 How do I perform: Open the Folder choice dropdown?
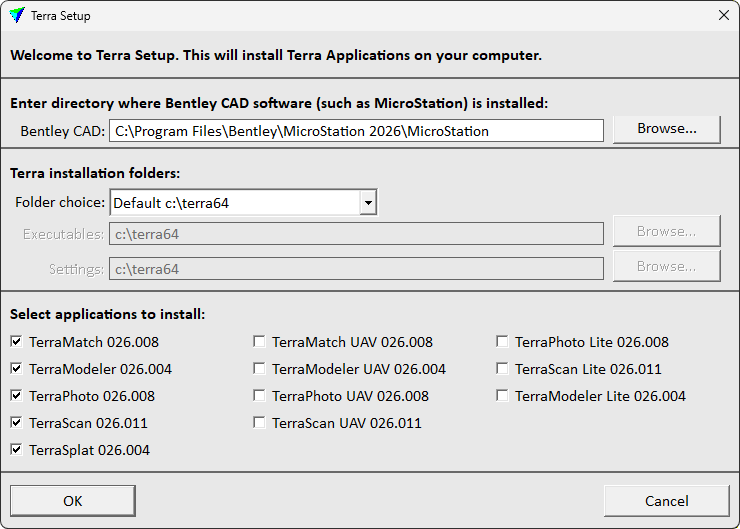244,203
